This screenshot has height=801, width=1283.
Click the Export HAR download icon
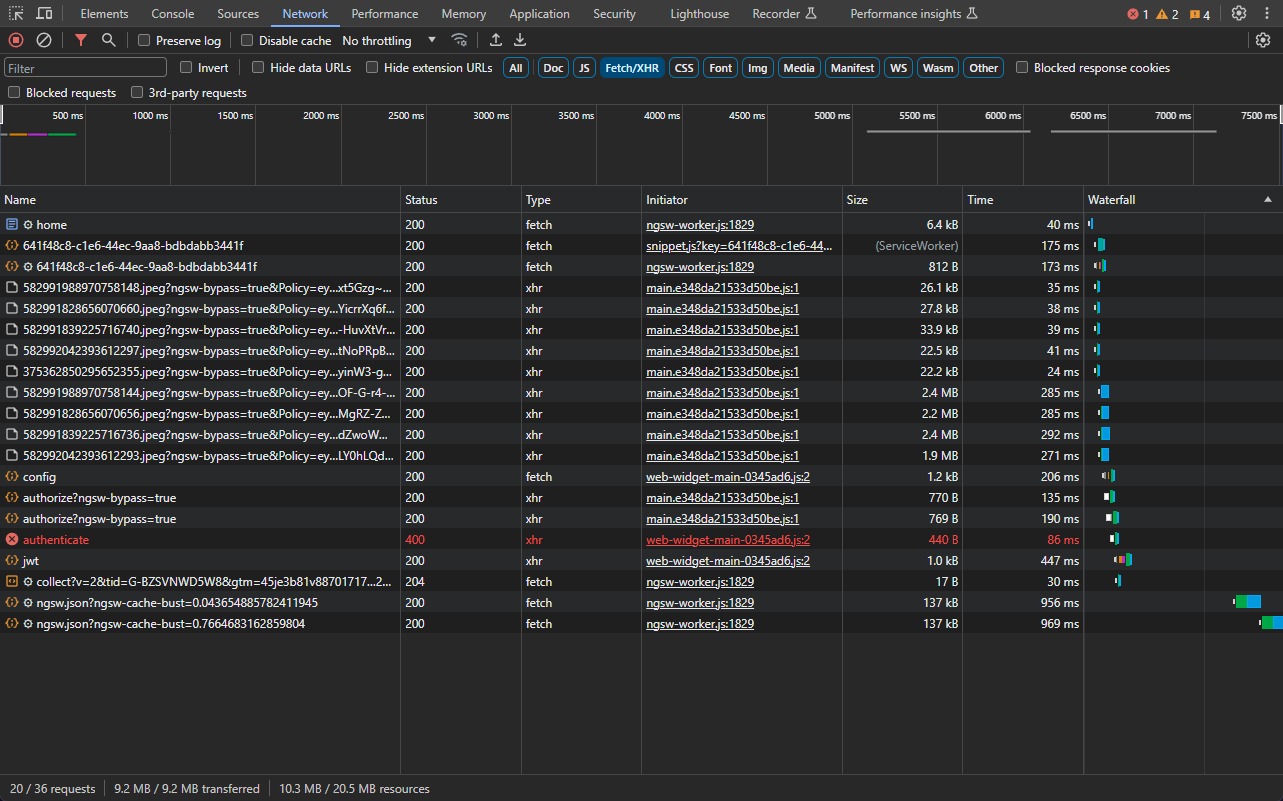pos(520,40)
